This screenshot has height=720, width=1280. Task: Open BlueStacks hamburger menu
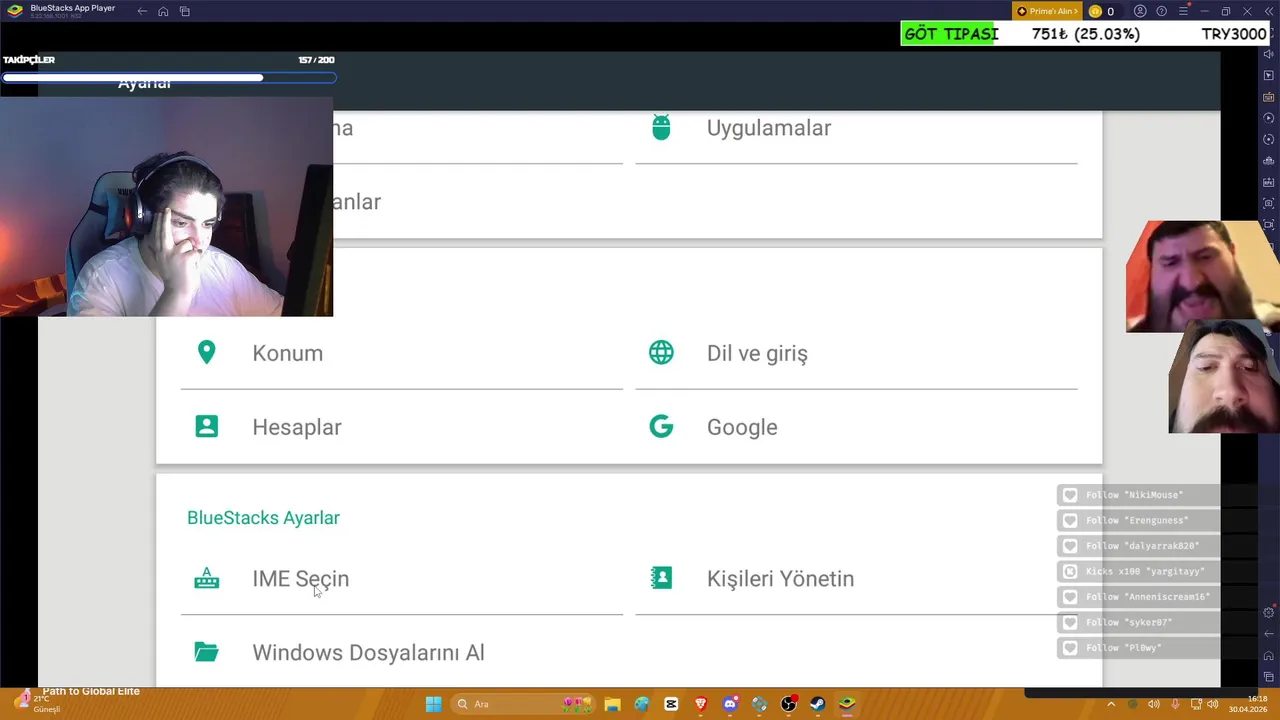click(1183, 11)
